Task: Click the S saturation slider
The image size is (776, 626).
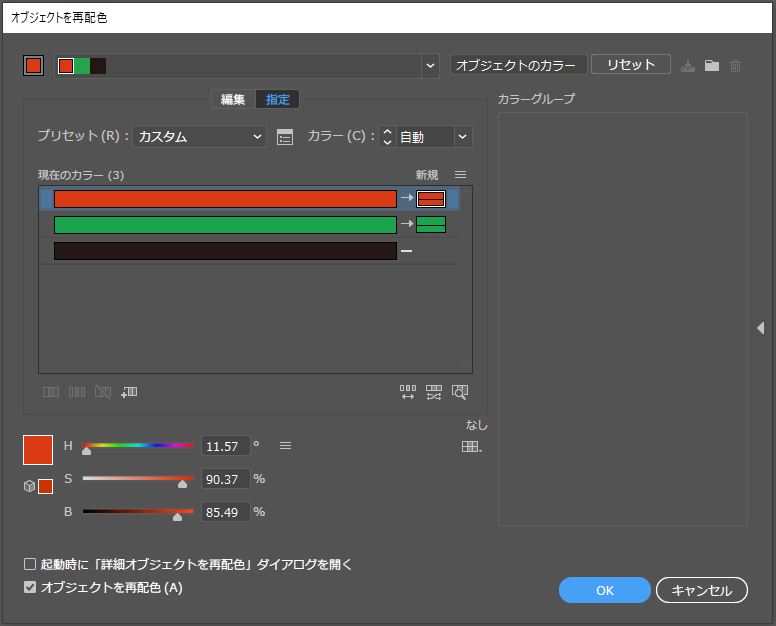Action: click(138, 479)
